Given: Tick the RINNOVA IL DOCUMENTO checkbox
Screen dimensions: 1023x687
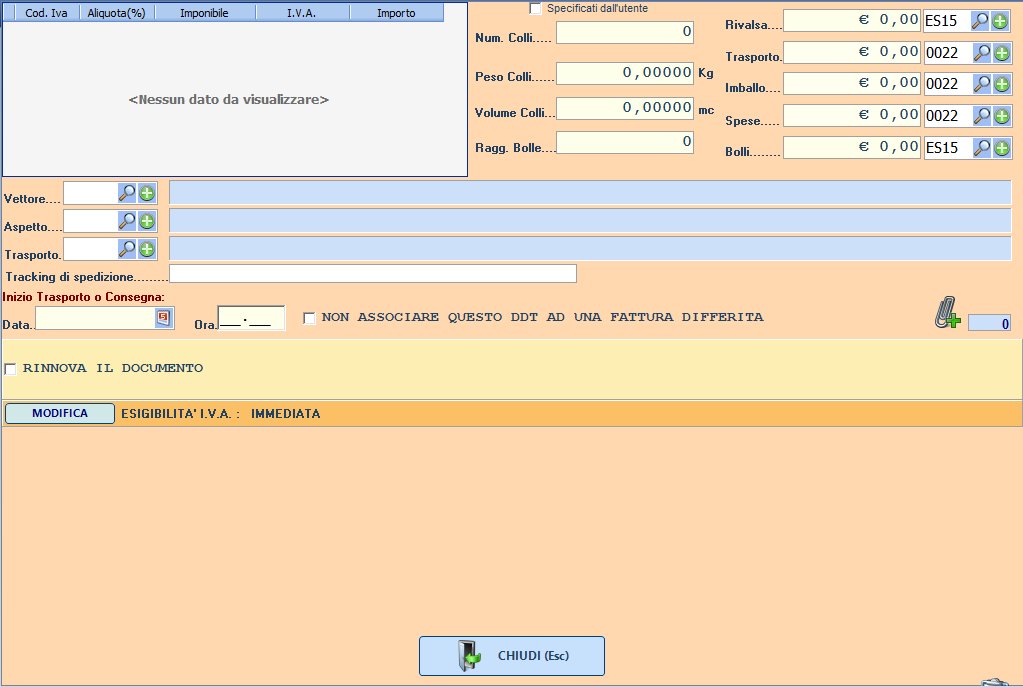Looking at the screenshot, I should (11, 369).
